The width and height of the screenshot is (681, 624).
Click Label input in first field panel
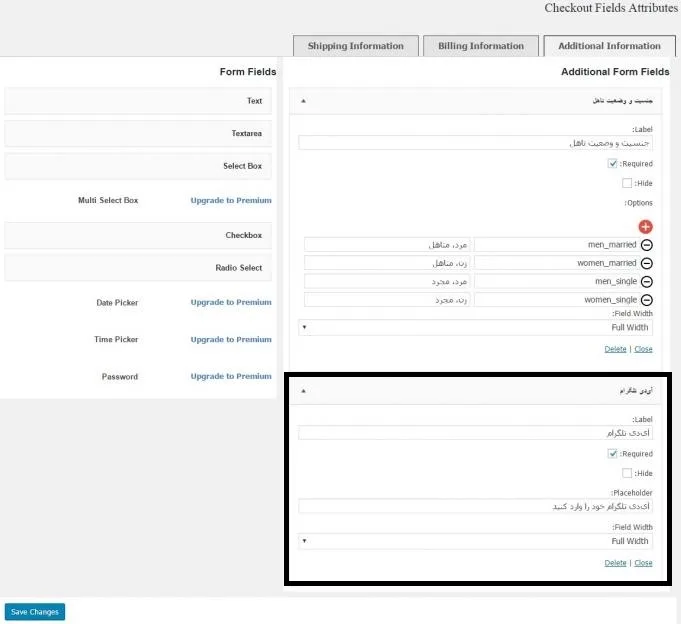[475, 143]
